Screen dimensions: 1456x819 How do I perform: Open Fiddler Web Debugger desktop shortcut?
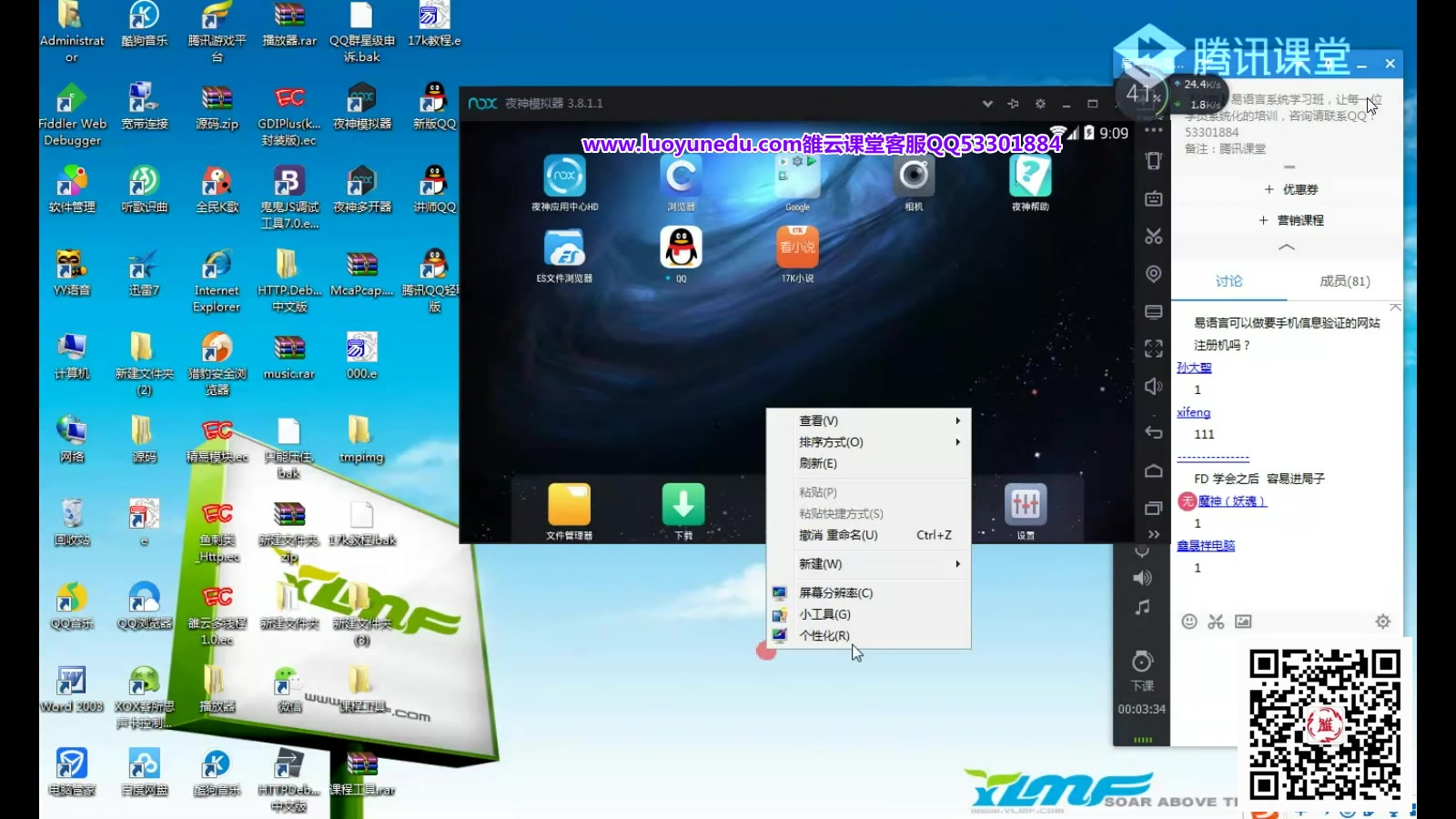(72, 114)
